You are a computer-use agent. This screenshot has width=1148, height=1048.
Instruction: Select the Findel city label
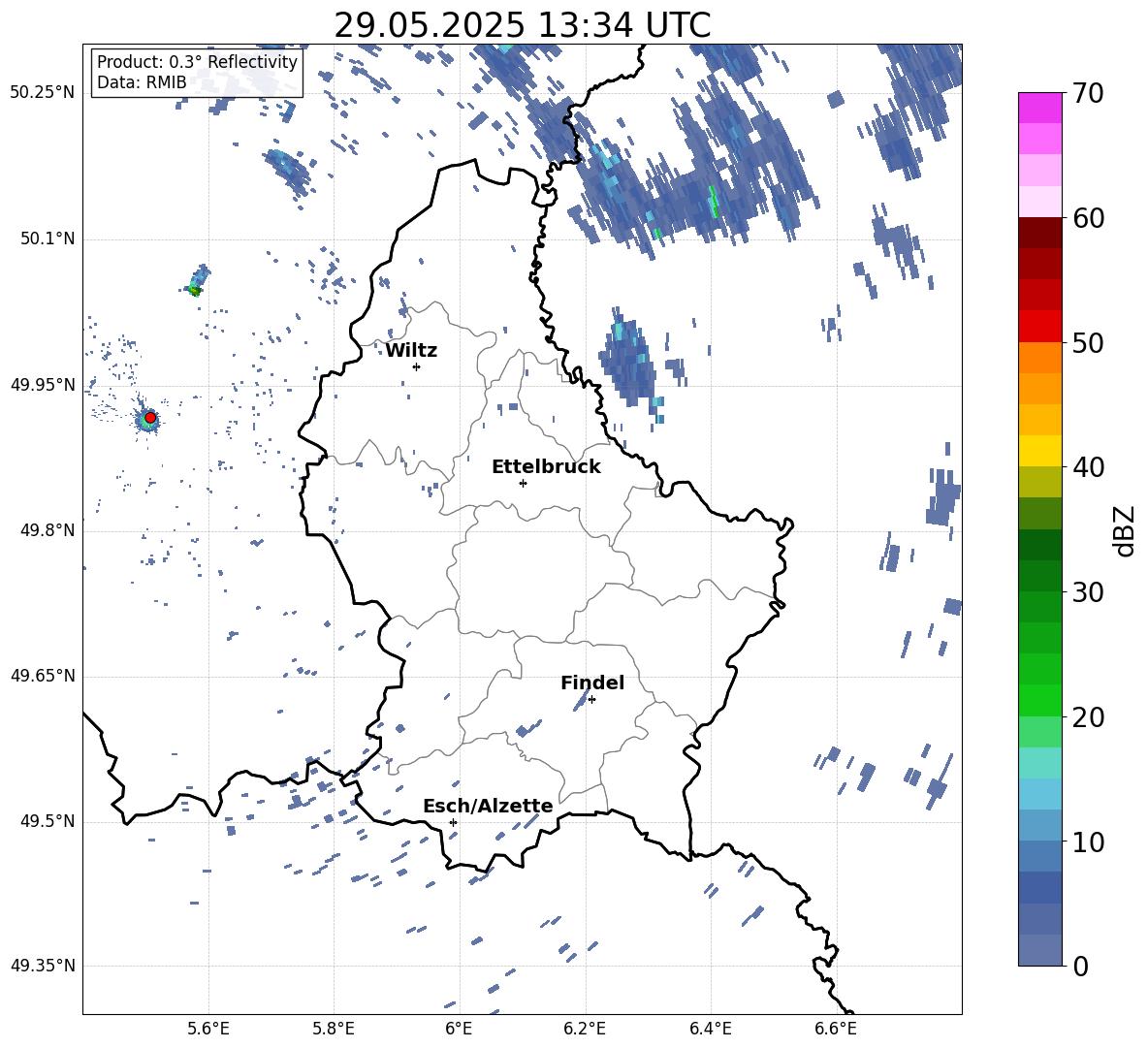click(x=592, y=683)
